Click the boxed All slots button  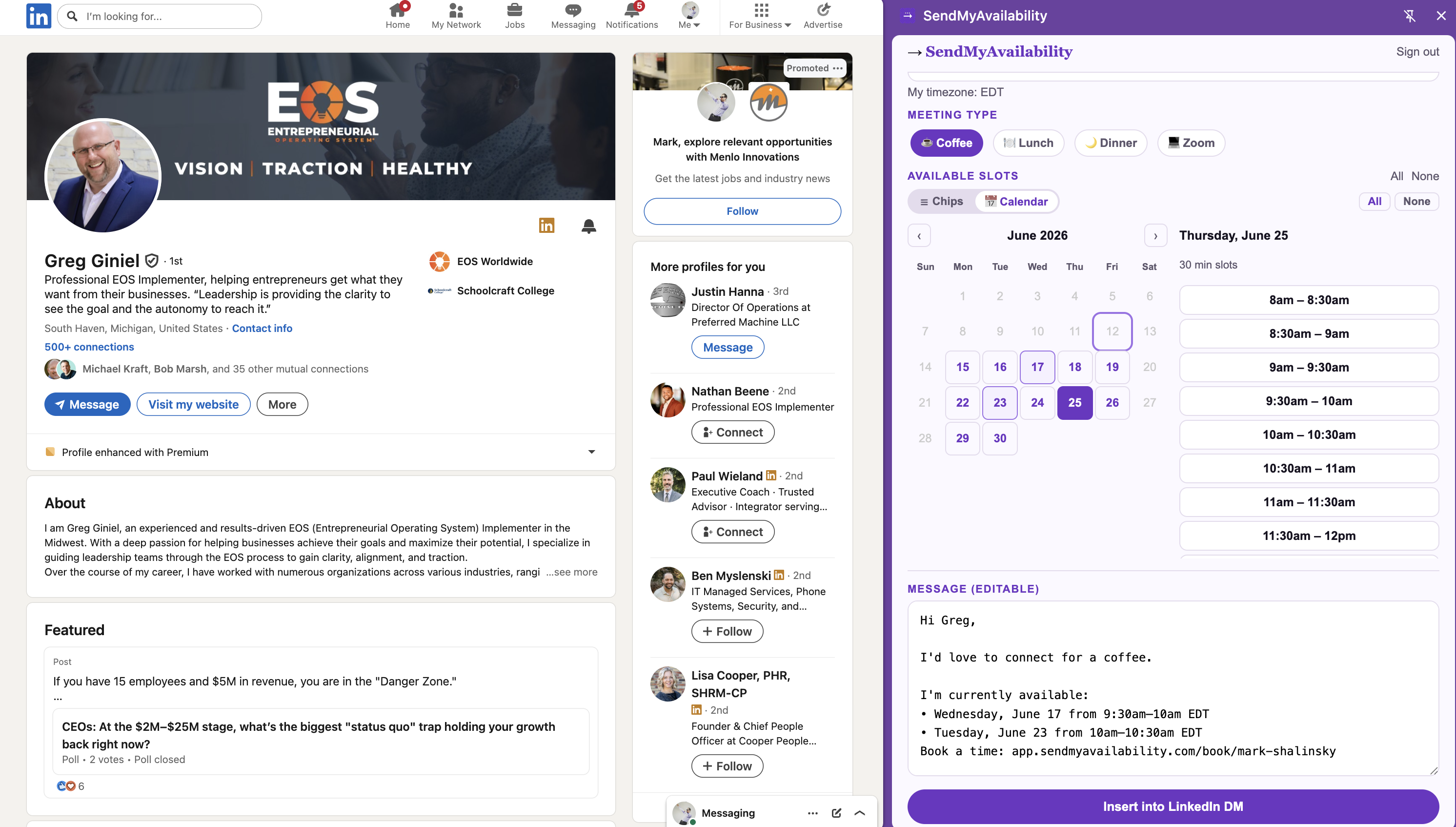[1374, 201]
